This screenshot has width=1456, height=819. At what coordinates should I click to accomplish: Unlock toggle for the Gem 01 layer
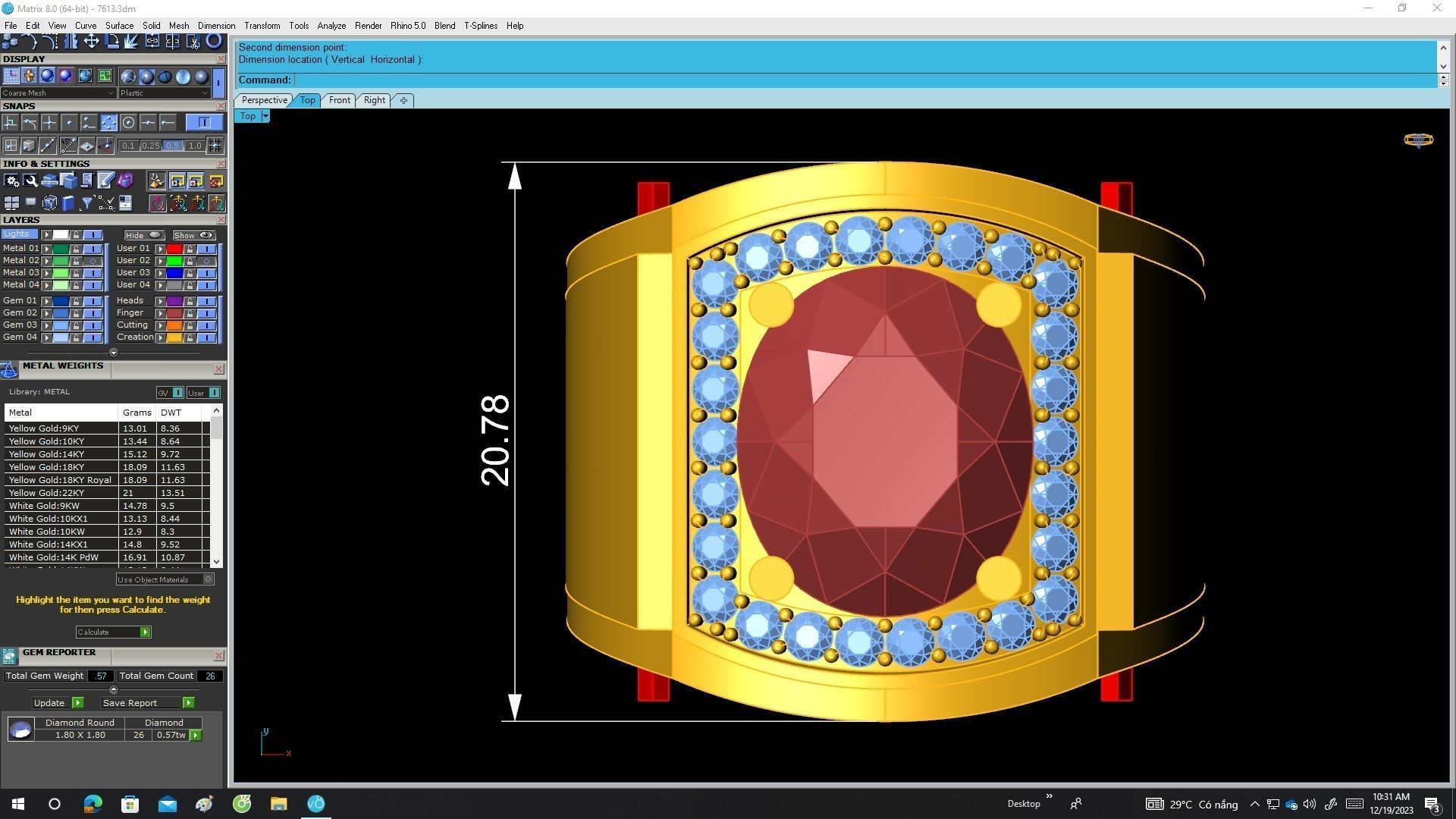pos(76,301)
